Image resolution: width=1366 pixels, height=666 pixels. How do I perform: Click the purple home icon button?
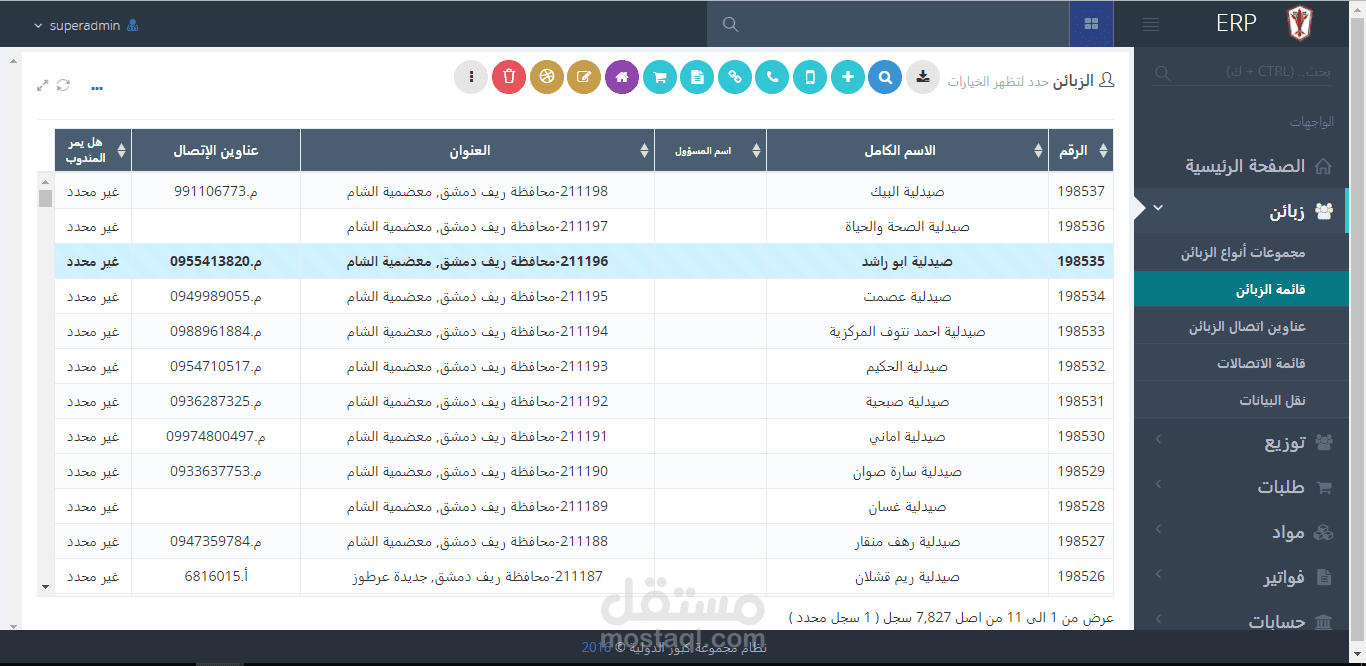[x=622, y=77]
